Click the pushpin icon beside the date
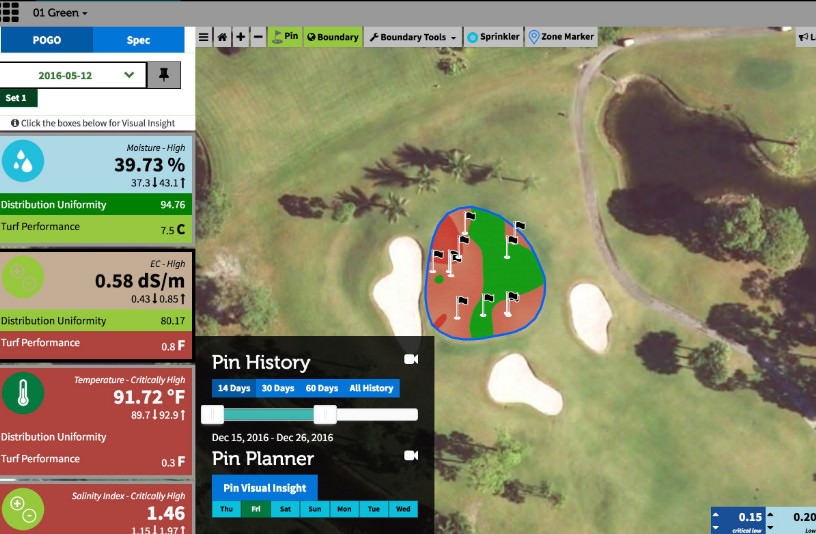This screenshot has height=534, width=816. coord(164,75)
